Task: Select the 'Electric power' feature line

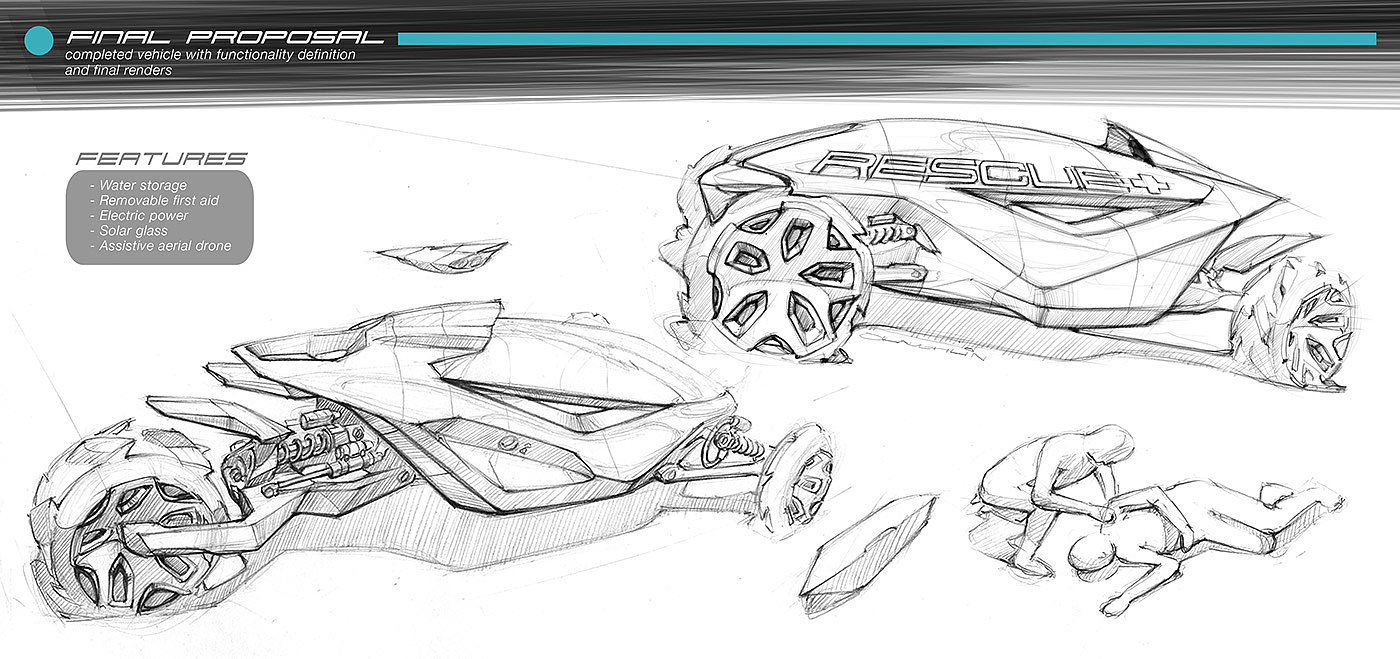Action: click(138, 216)
